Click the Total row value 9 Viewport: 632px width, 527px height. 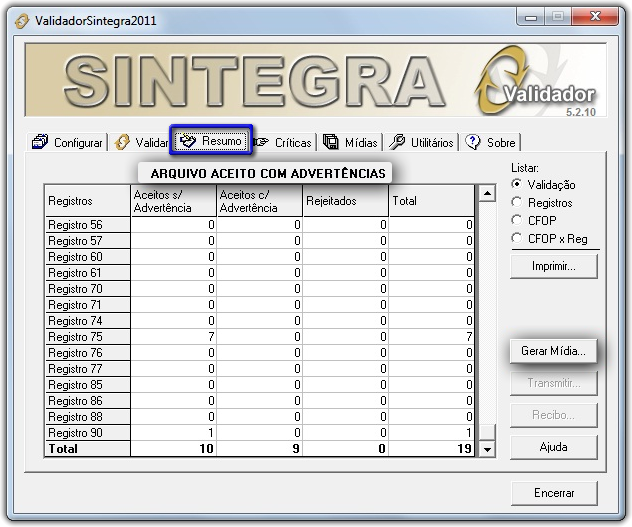pyautogui.click(x=260, y=449)
